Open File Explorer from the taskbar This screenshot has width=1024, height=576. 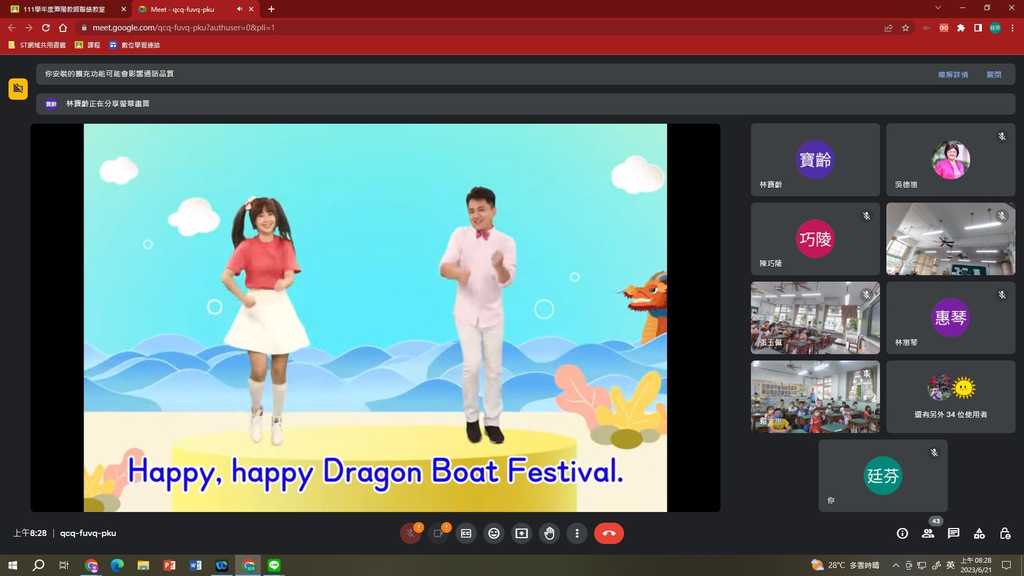pyautogui.click(x=143, y=565)
